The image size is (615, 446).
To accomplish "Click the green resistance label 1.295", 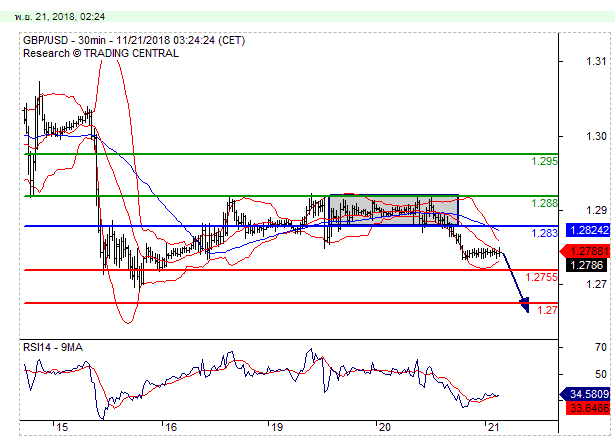I will [x=544, y=161].
